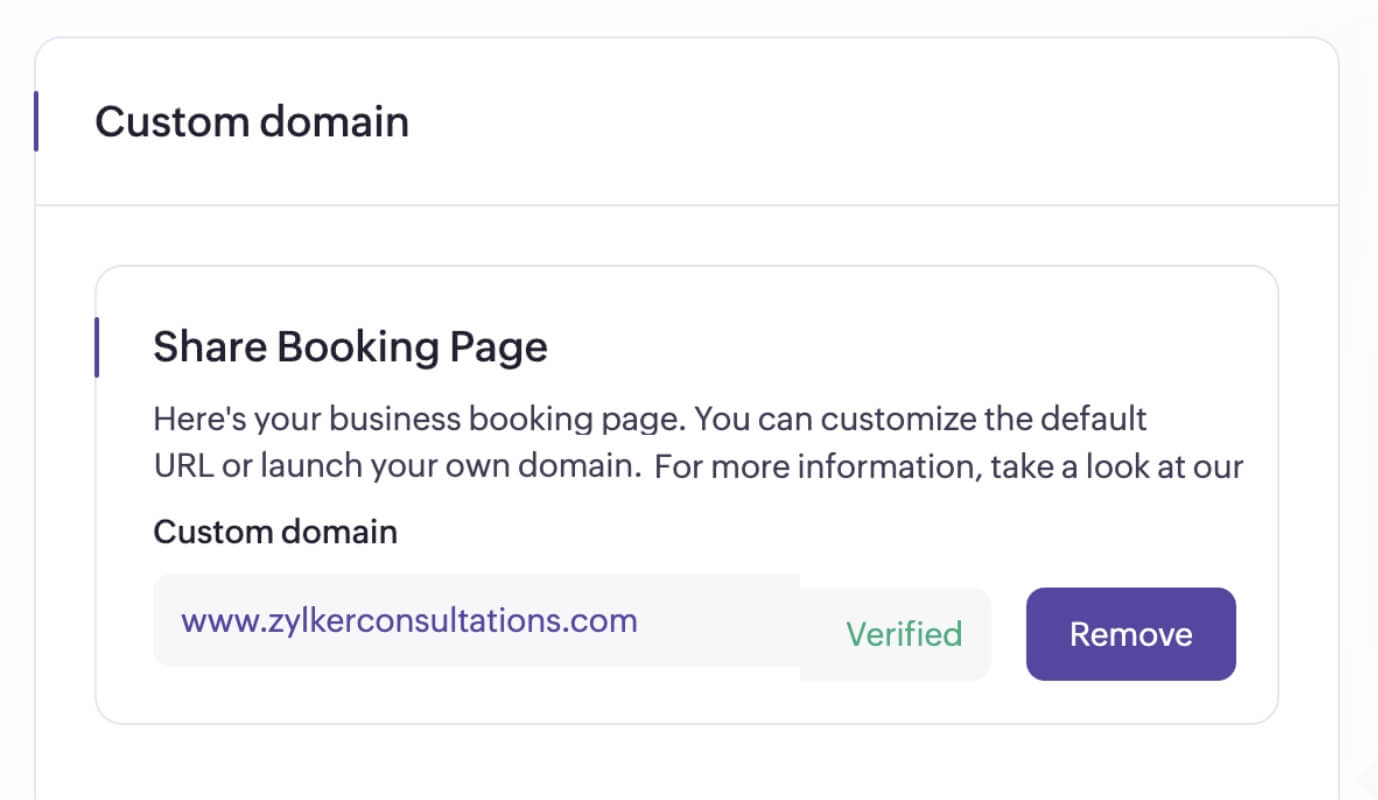This screenshot has width=1378, height=800.
Task: Click the word "Booking" in the card heading
Action: (x=357, y=347)
